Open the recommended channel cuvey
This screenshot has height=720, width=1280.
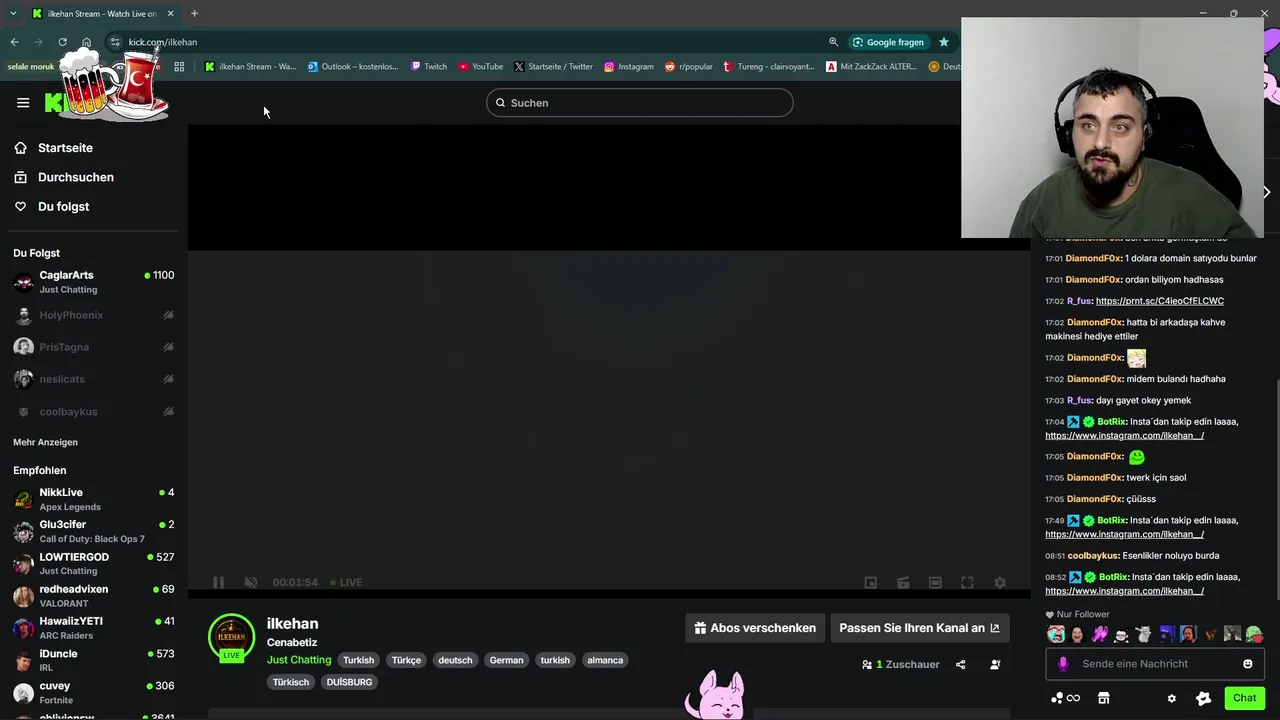[94, 692]
